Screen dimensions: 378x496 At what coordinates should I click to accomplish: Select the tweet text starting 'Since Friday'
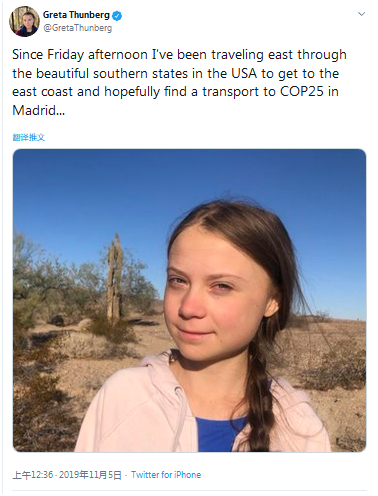[x=179, y=82]
